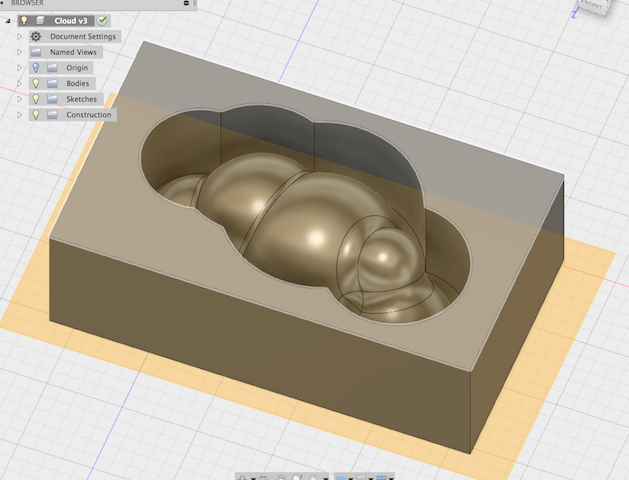Select the Orbit tool in navigation bar
The image size is (629, 480).
[x=242, y=478]
